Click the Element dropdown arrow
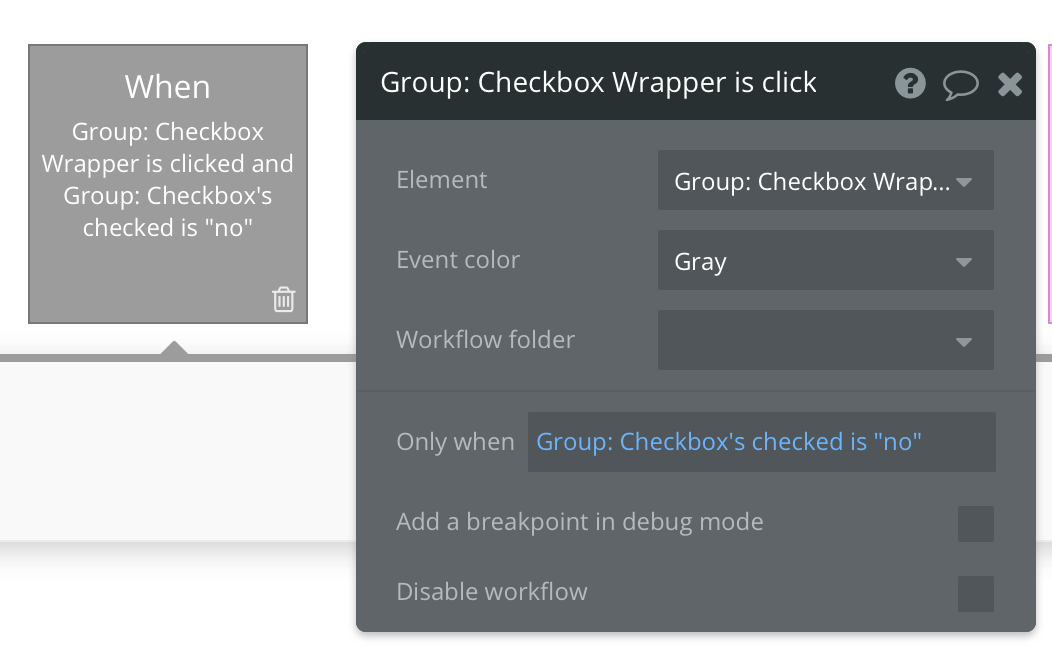The image size is (1052, 664). (x=963, y=182)
